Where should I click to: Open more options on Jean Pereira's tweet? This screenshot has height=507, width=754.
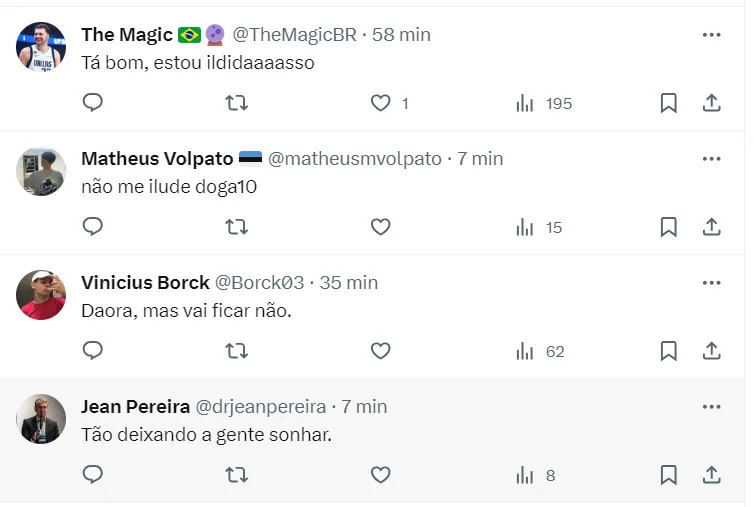tap(712, 407)
